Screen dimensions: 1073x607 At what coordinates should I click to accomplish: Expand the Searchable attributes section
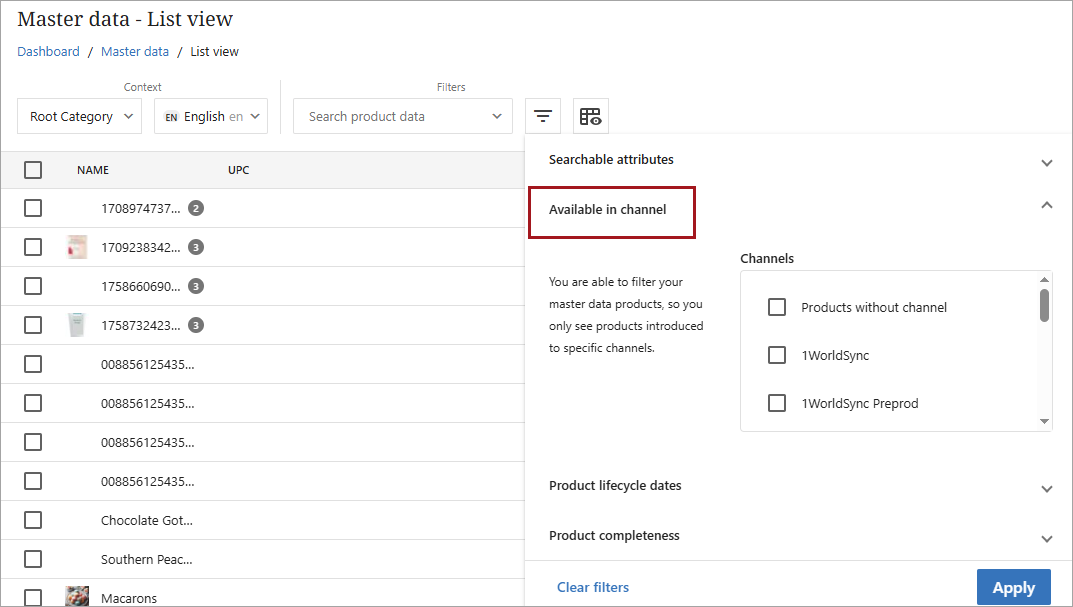coord(1046,162)
